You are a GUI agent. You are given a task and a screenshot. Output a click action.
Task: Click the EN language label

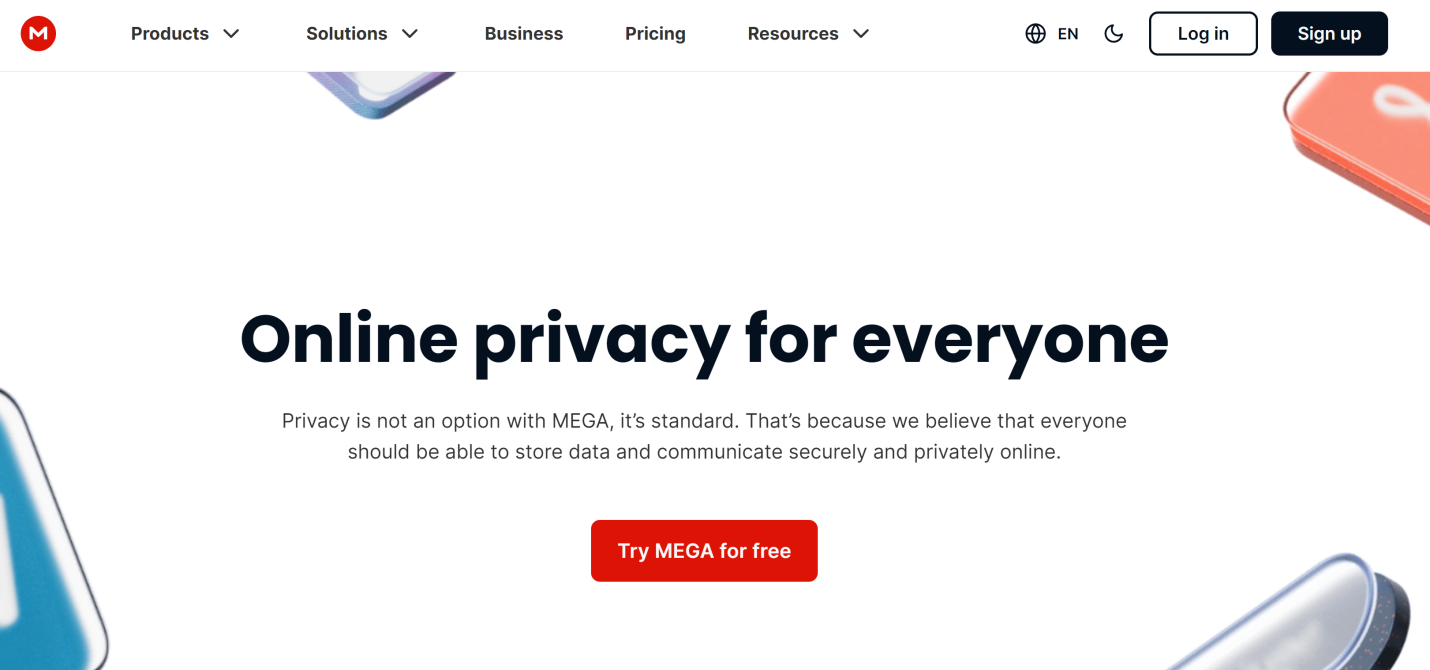[x=1068, y=34]
